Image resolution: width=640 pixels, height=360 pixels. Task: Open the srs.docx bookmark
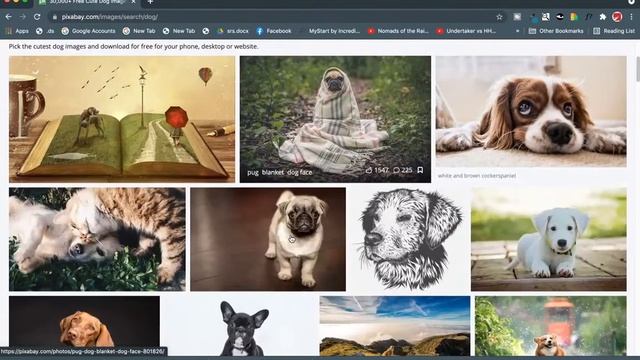click(233, 31)
